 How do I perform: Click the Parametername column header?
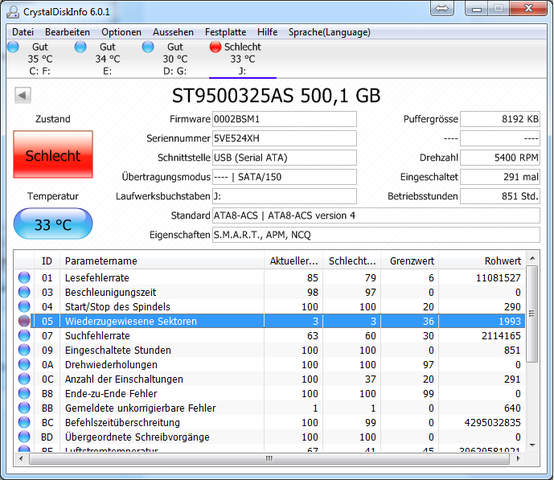tap(162, 261)
